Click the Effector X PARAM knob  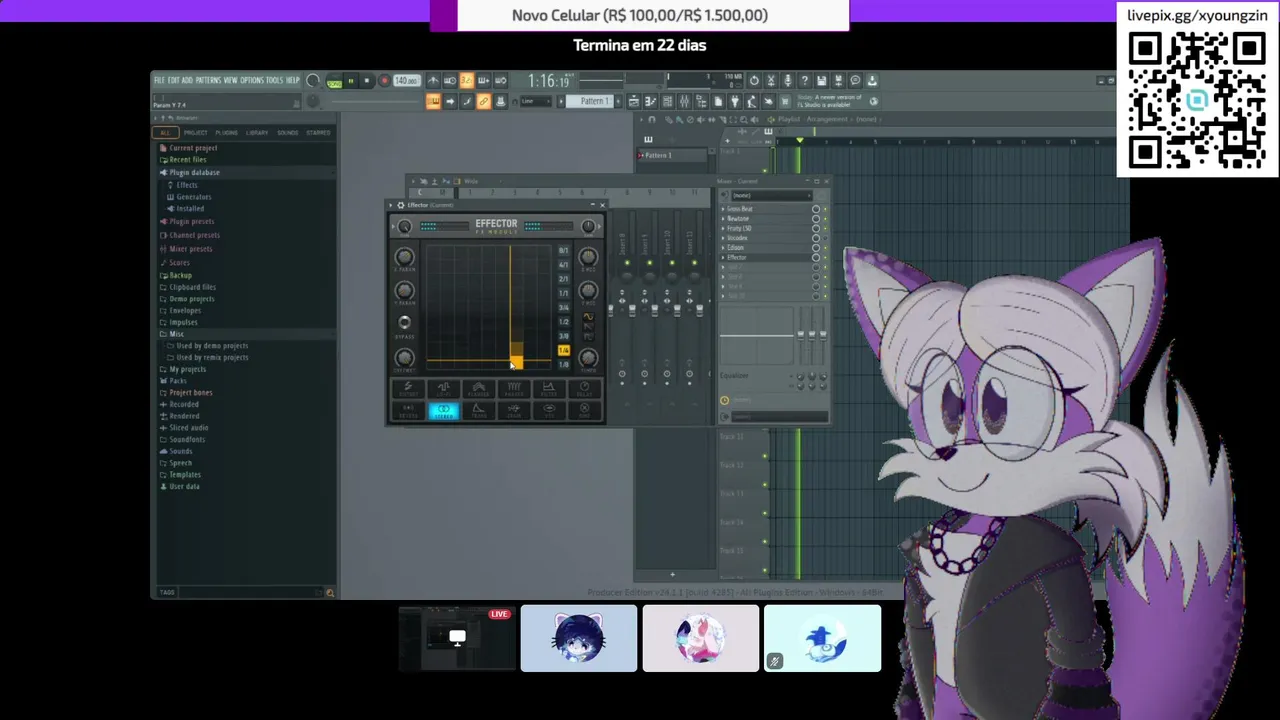click(x=404, y=257)
